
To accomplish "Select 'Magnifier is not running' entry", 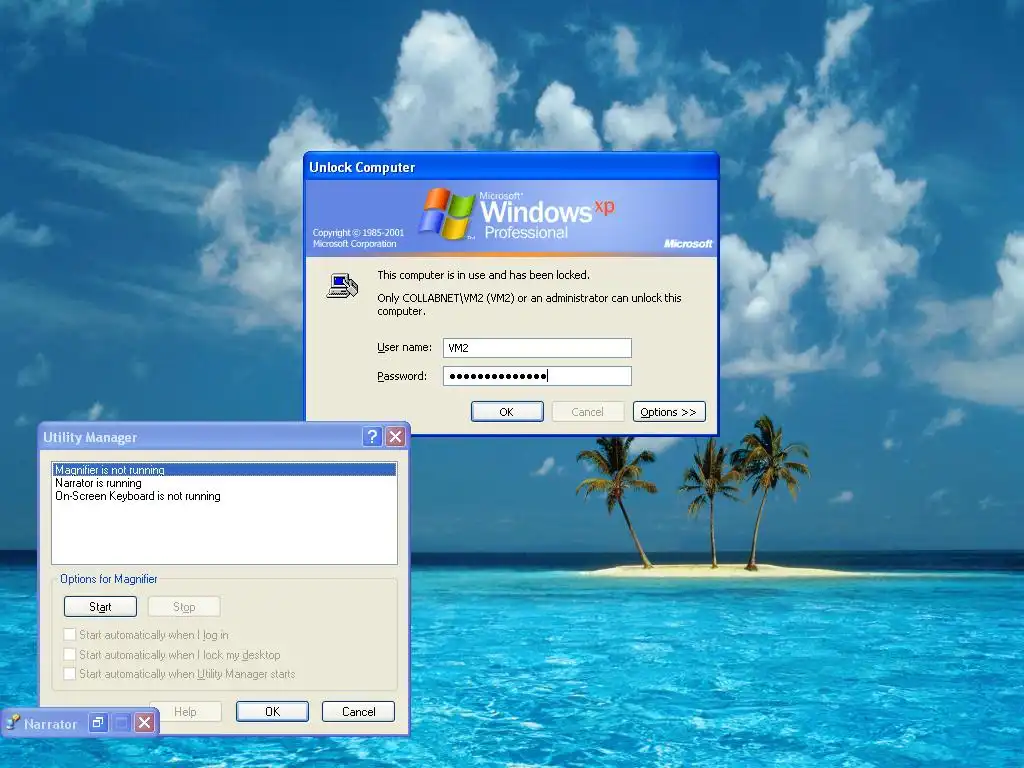I will [x=224, y=470].
